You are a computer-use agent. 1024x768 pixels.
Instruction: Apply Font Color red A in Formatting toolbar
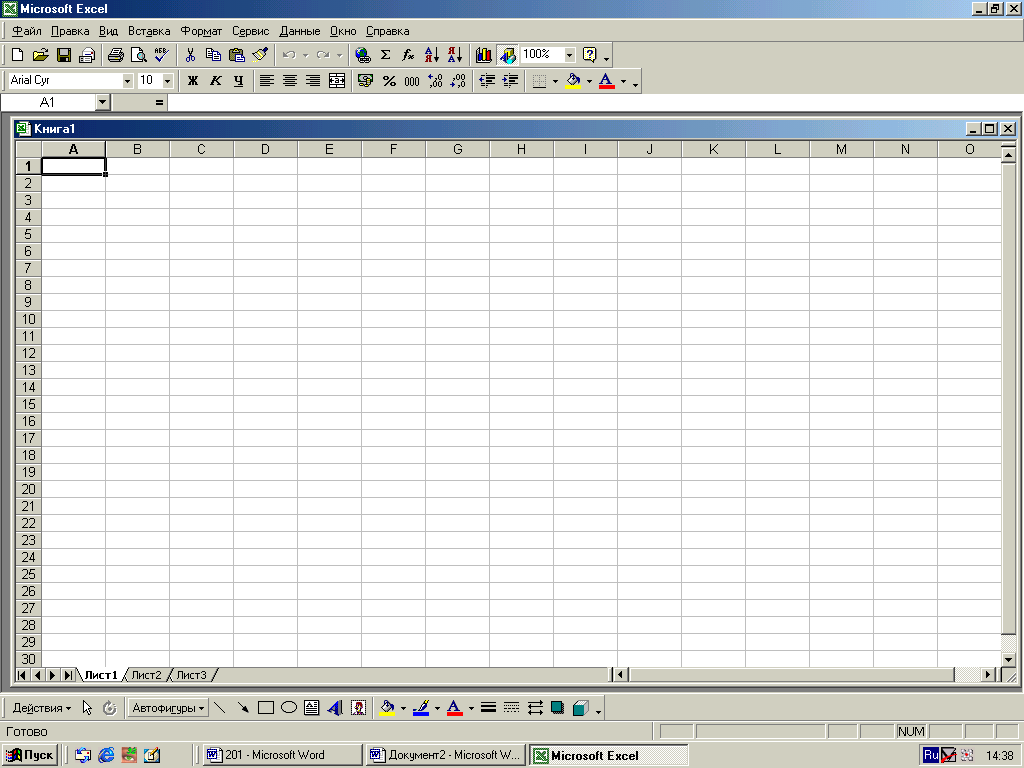[607, 81]
